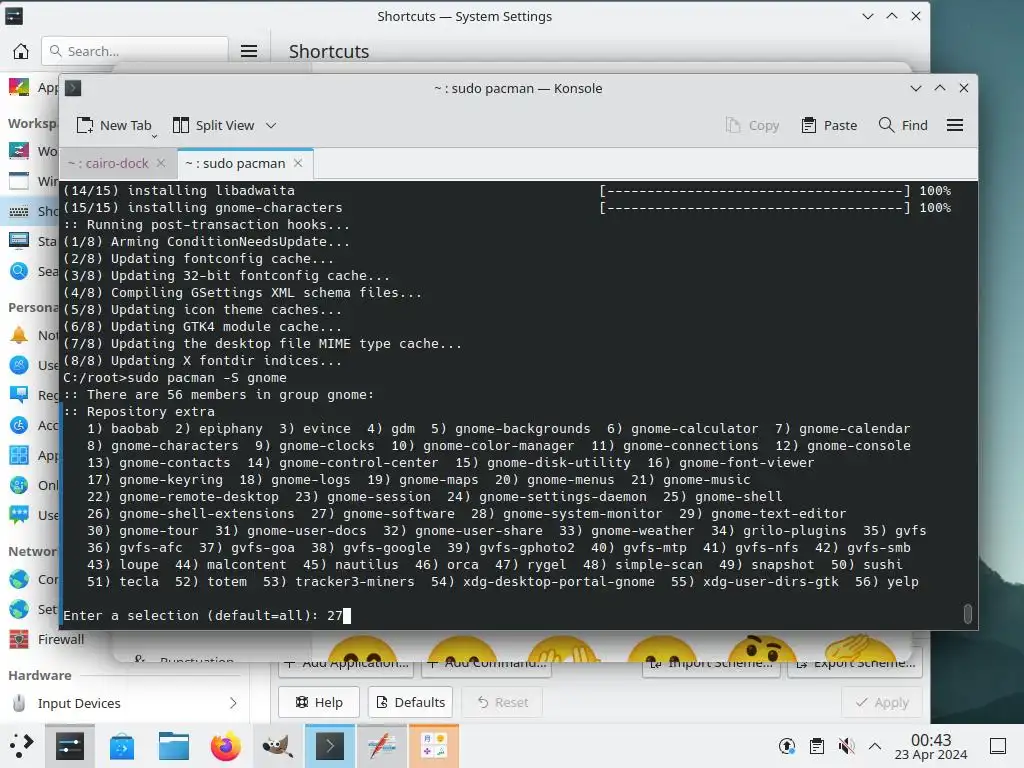Click the Help button in System Settings

click(319, 702)
